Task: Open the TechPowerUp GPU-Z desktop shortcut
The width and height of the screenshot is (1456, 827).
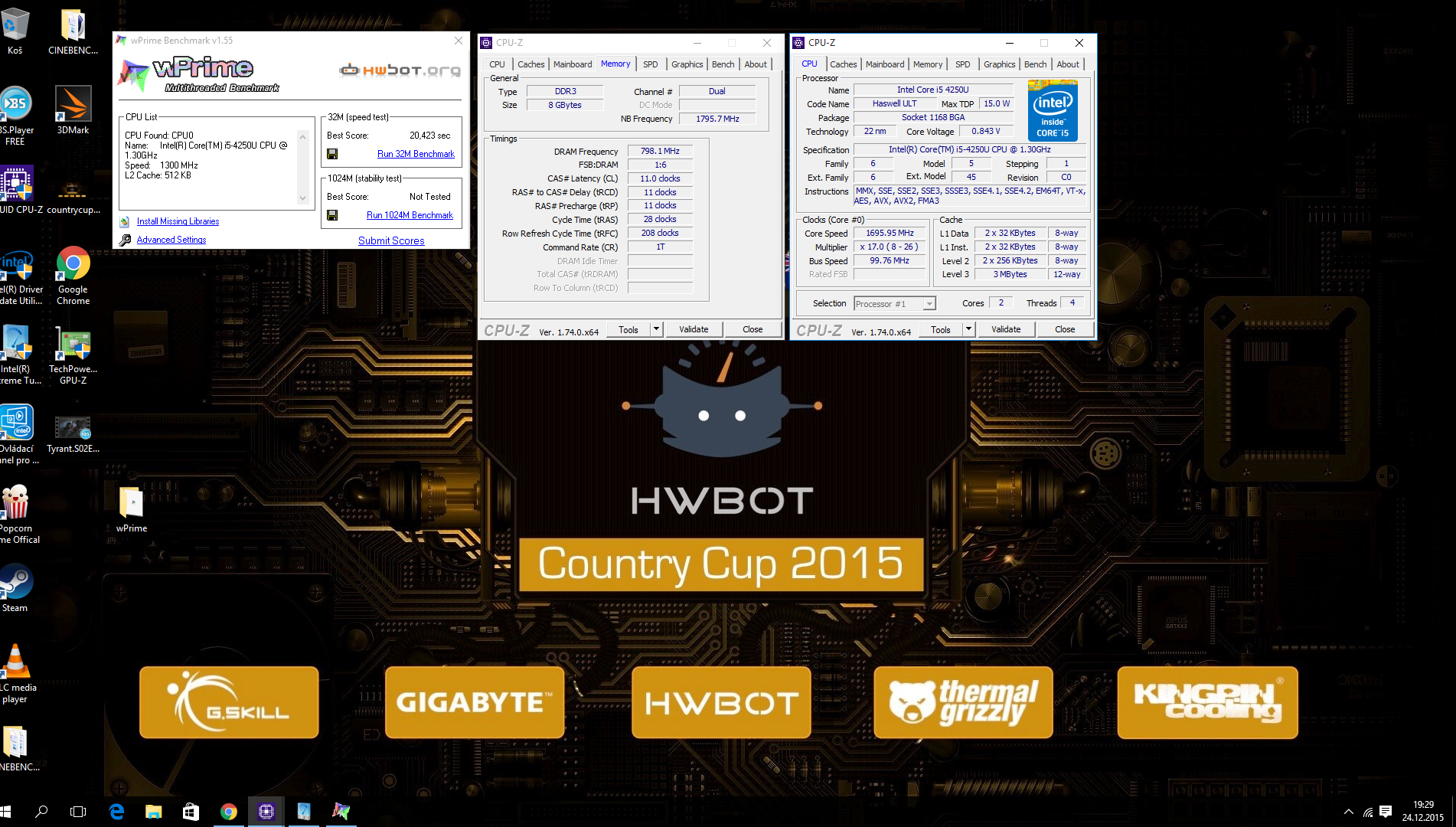Action: [73, 354]
